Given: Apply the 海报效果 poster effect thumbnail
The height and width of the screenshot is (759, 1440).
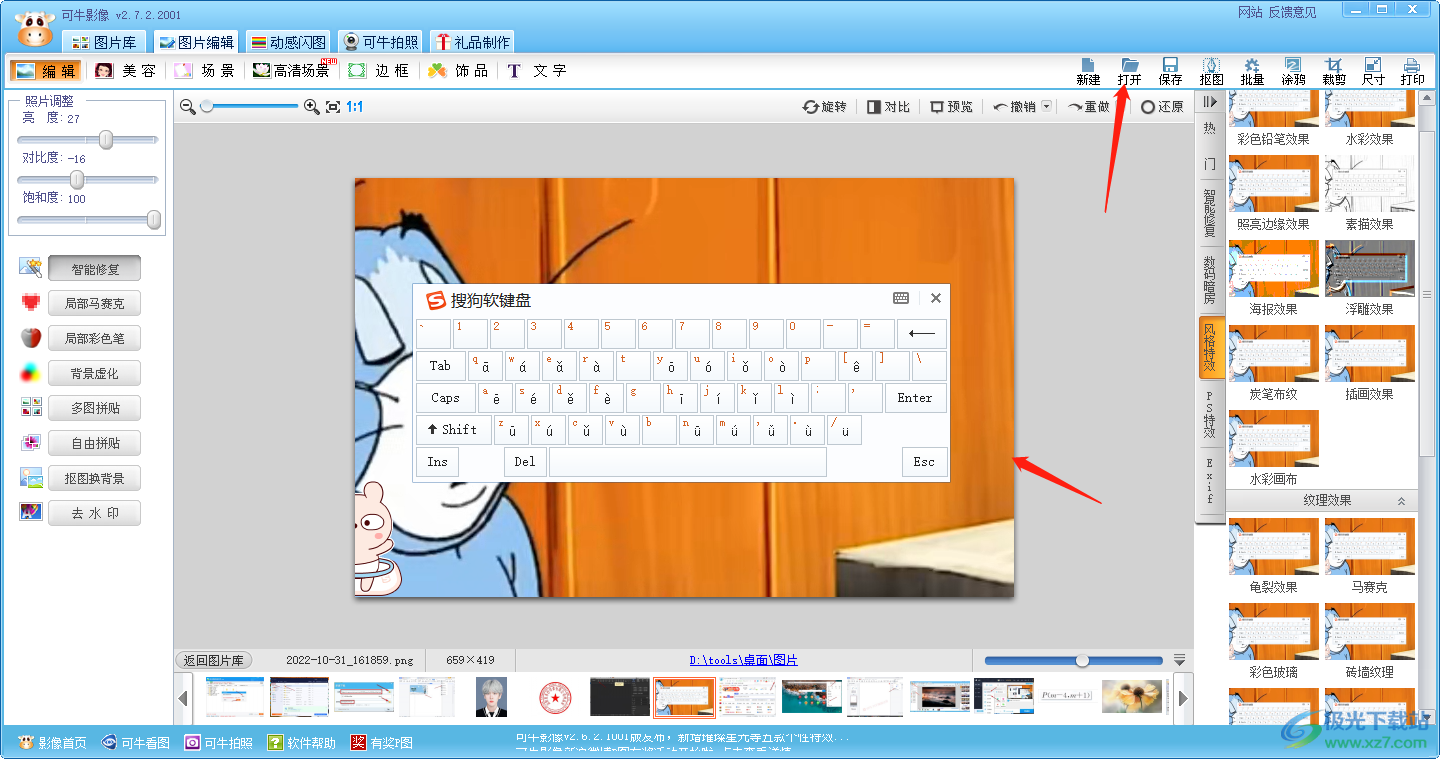Looking at the screenshot, I should (1273, 268).
